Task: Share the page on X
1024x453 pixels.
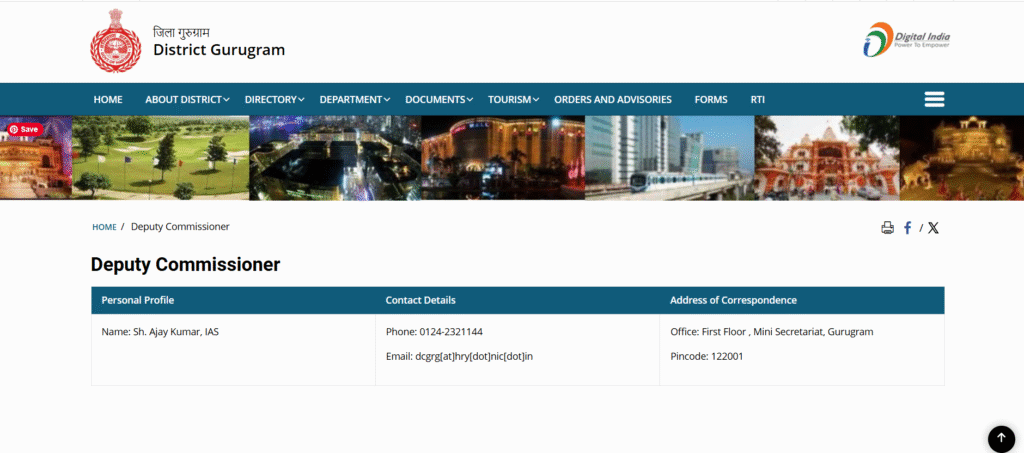Action: coord(933,228)
